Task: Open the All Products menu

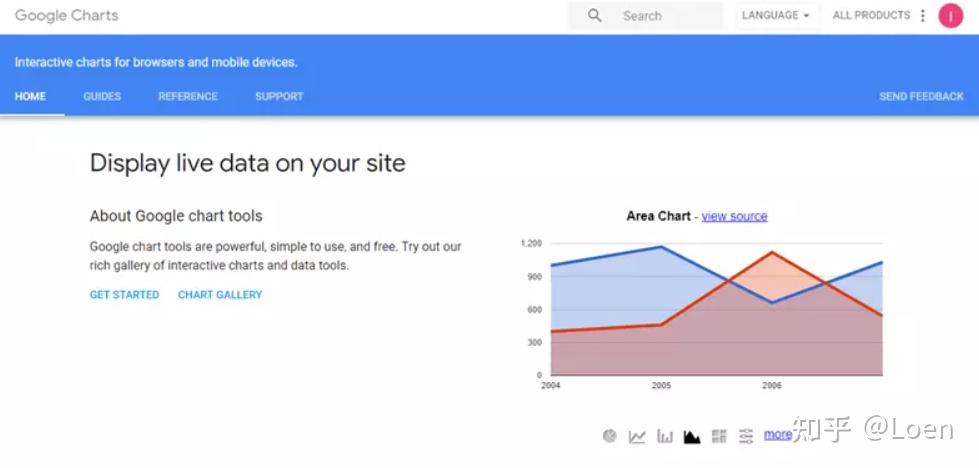Action: [871, 16]
